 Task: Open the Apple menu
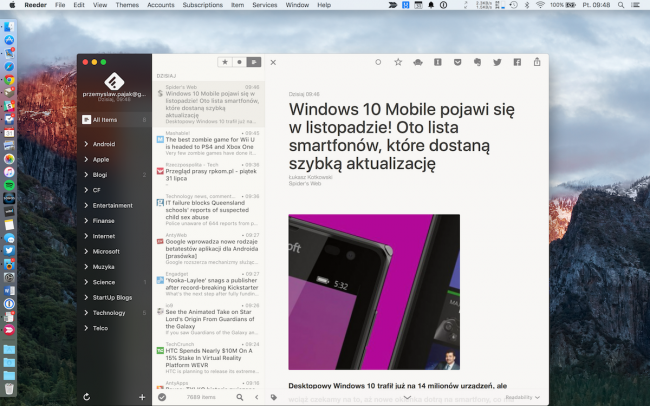click(12, 5)
